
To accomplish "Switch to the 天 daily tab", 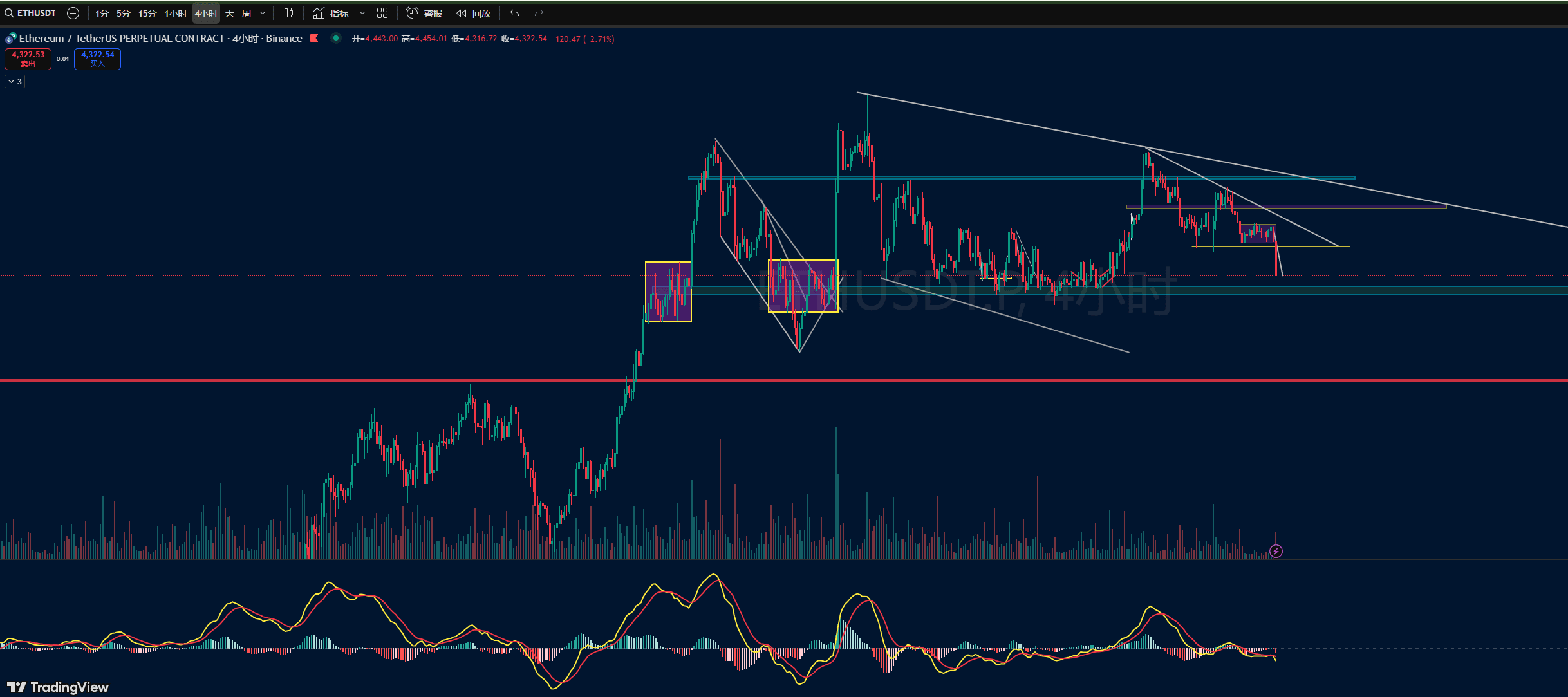I will tap(230, 13).
